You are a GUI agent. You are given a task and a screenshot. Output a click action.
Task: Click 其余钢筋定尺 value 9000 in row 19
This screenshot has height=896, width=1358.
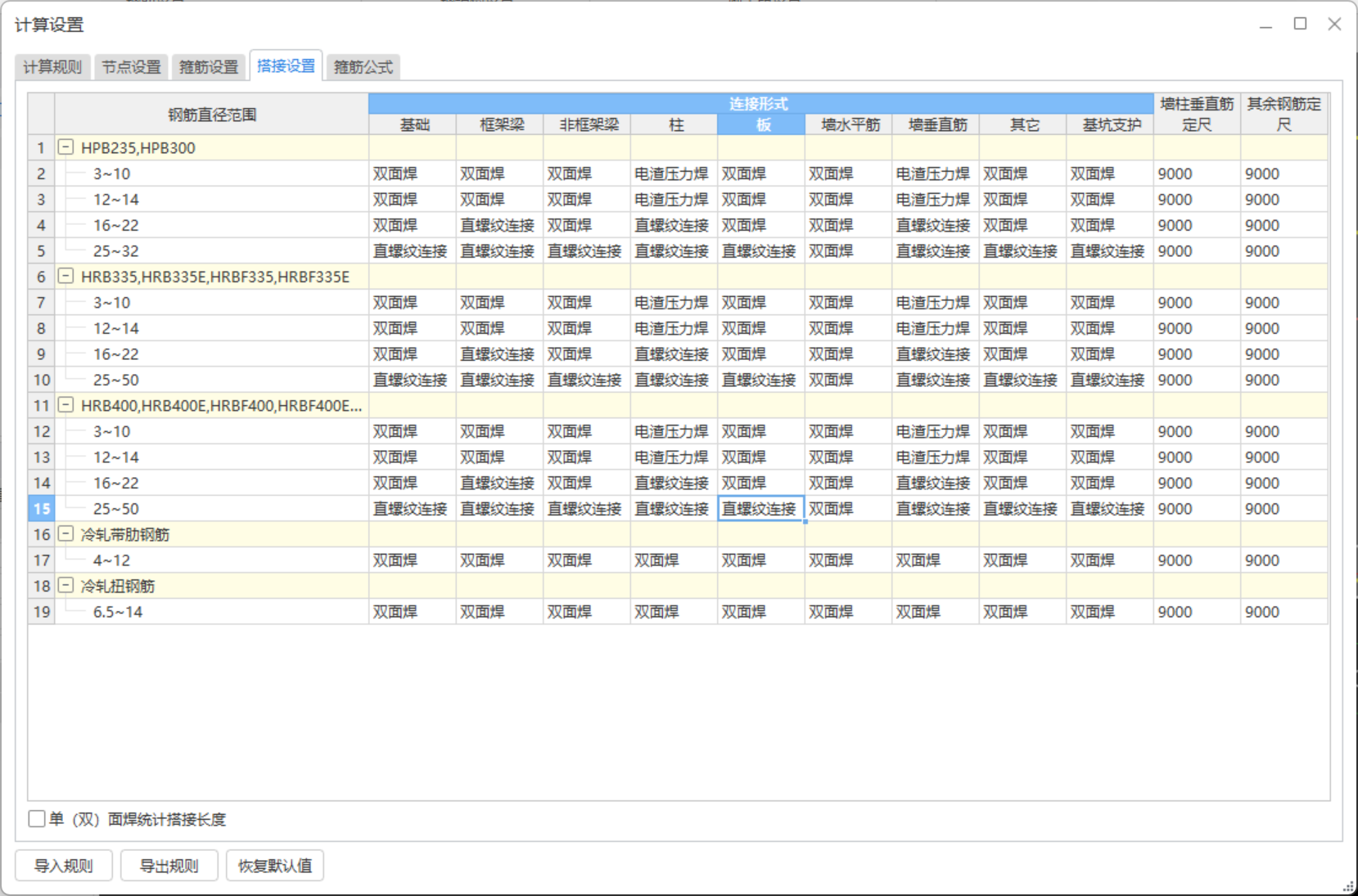(x=1284, y=611)
